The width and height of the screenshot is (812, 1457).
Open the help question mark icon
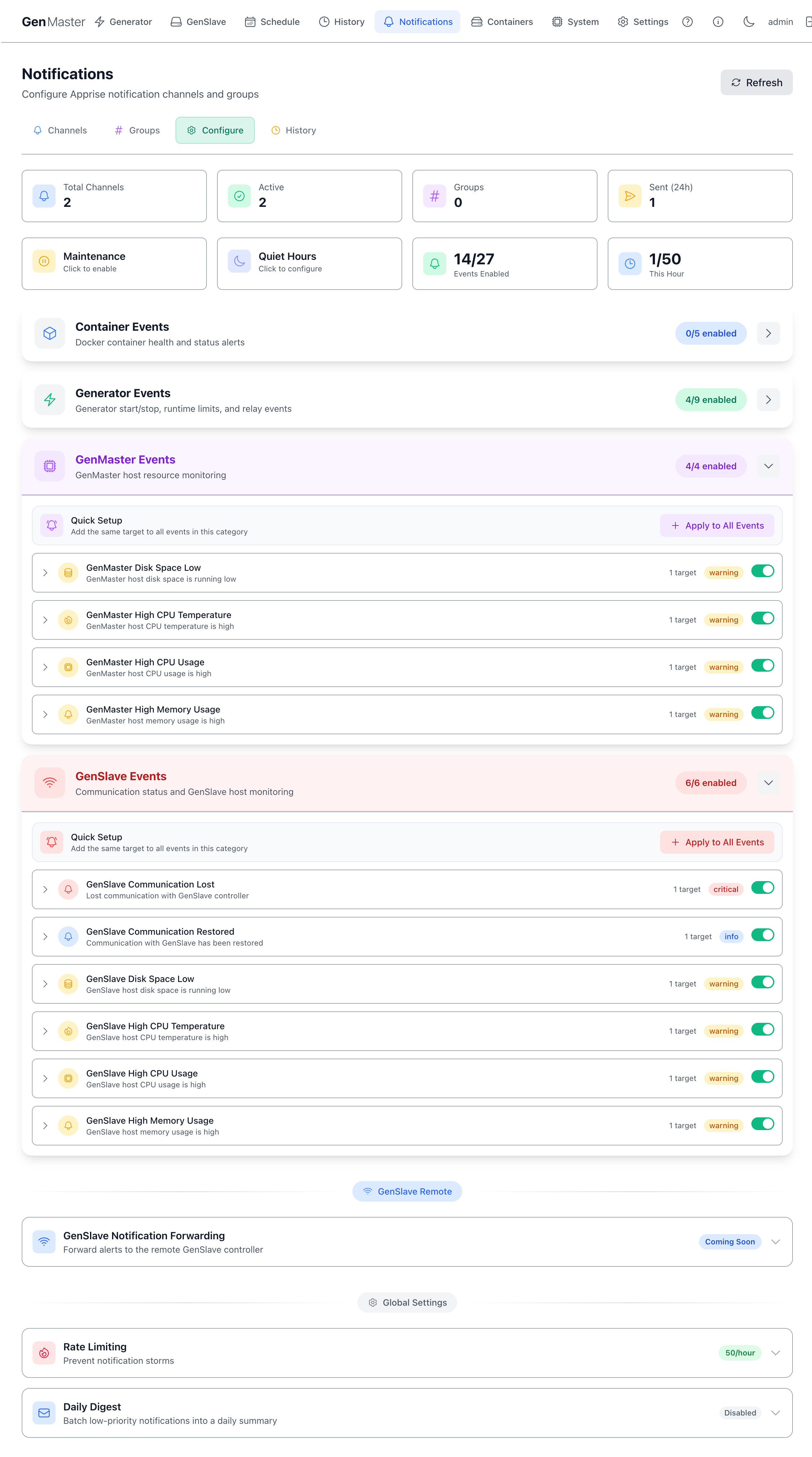point(687,21)
